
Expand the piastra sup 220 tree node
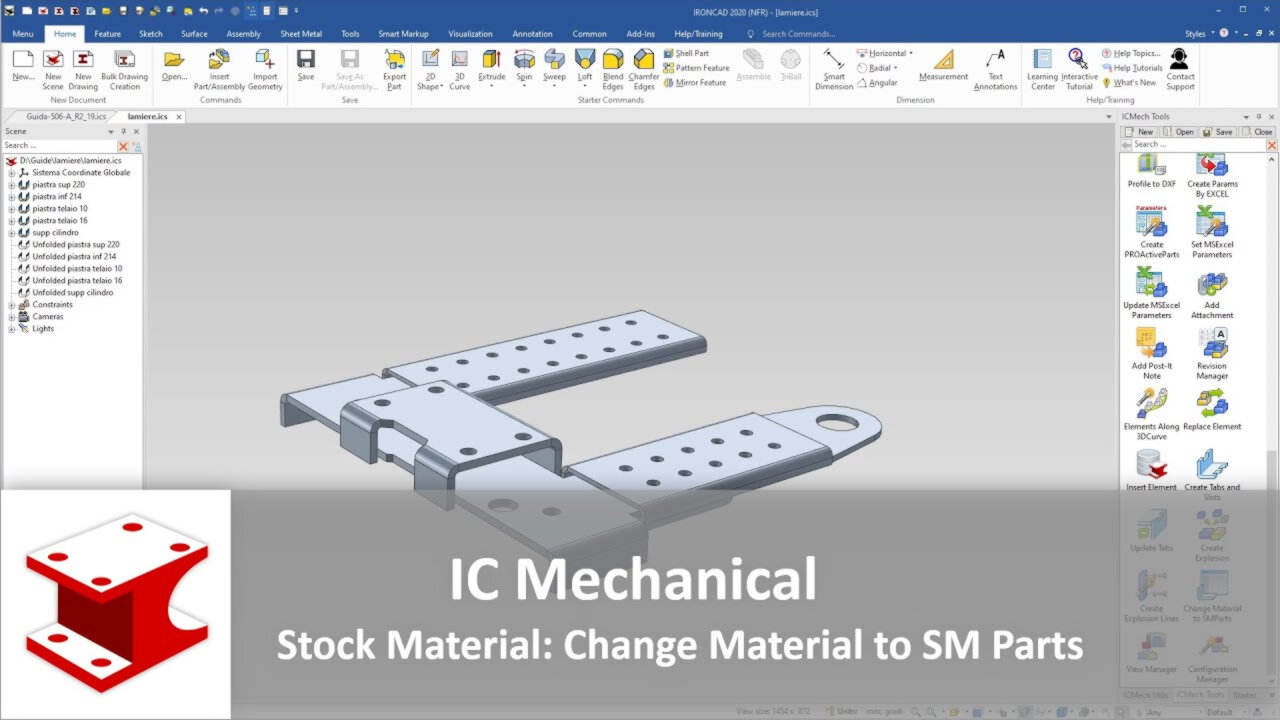pos(10,184)
